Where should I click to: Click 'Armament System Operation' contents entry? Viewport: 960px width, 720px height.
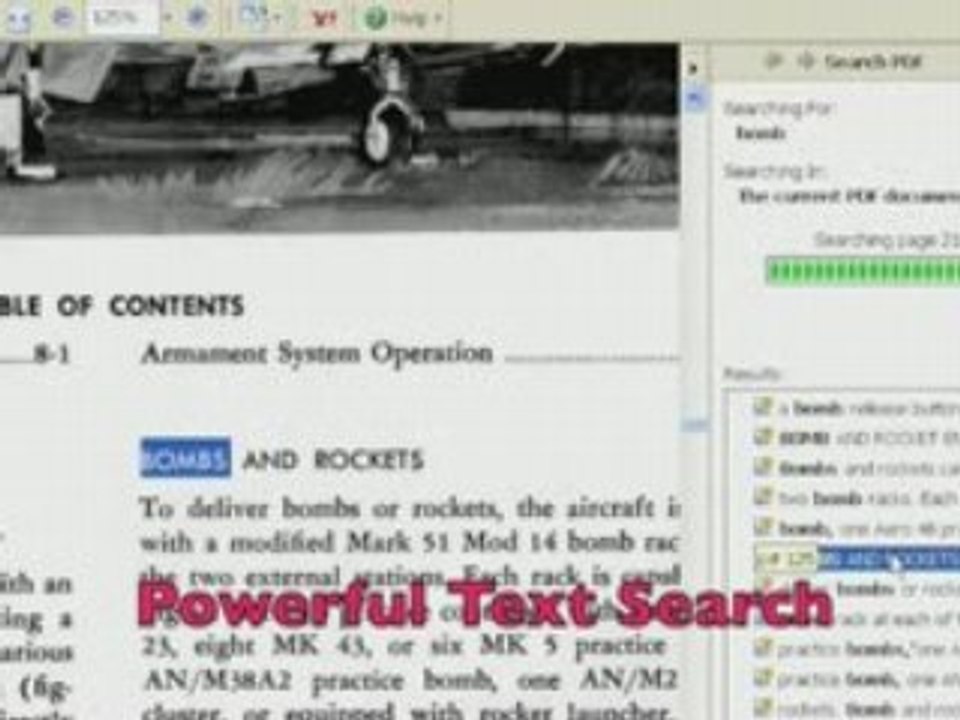317,353
